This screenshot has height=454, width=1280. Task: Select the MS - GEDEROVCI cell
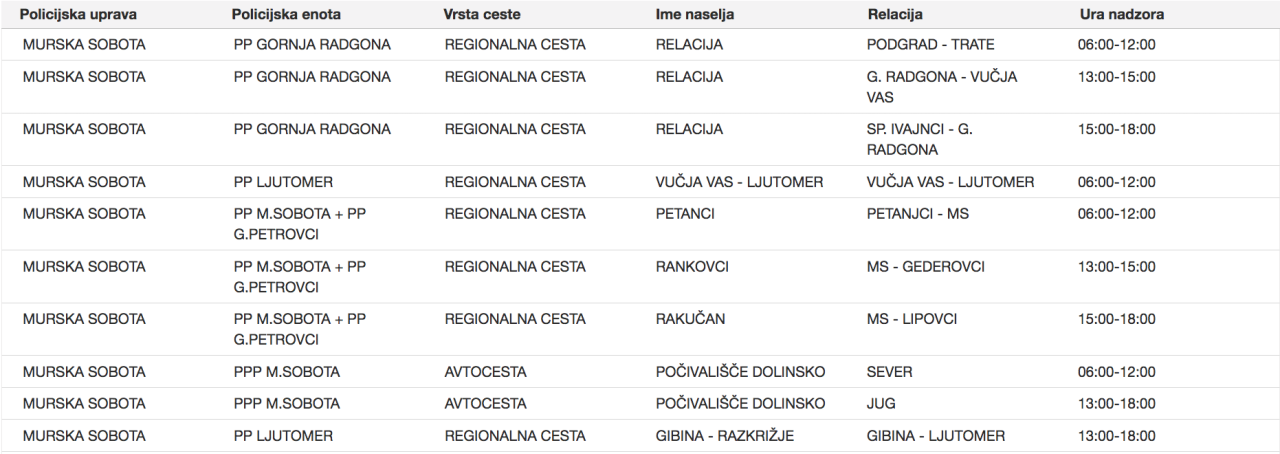[925, 267]
